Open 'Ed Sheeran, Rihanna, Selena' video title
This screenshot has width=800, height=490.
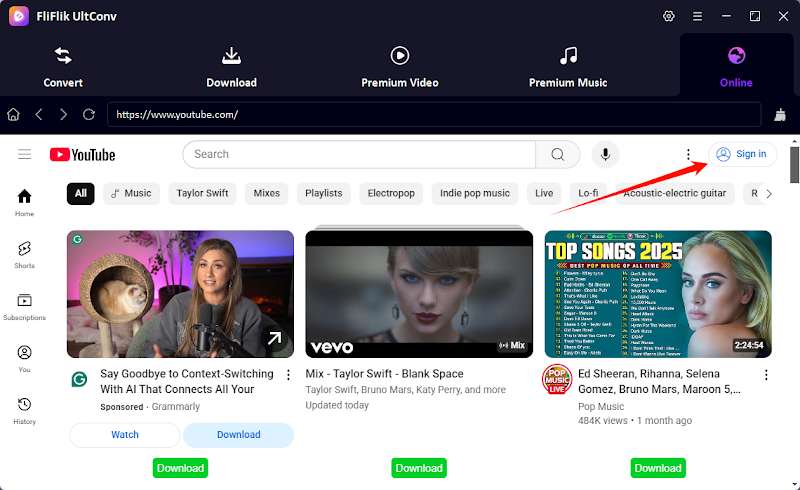tap(659, 381)
